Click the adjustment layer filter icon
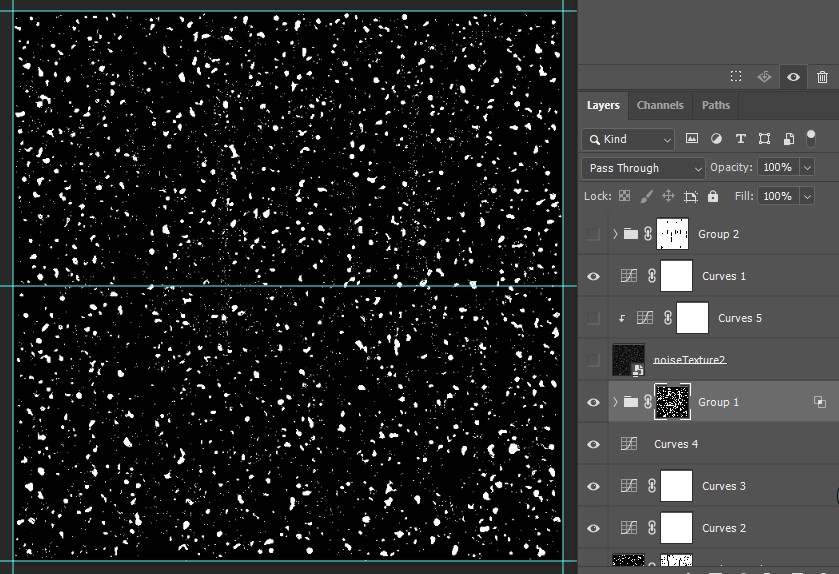 pos(716,139)
